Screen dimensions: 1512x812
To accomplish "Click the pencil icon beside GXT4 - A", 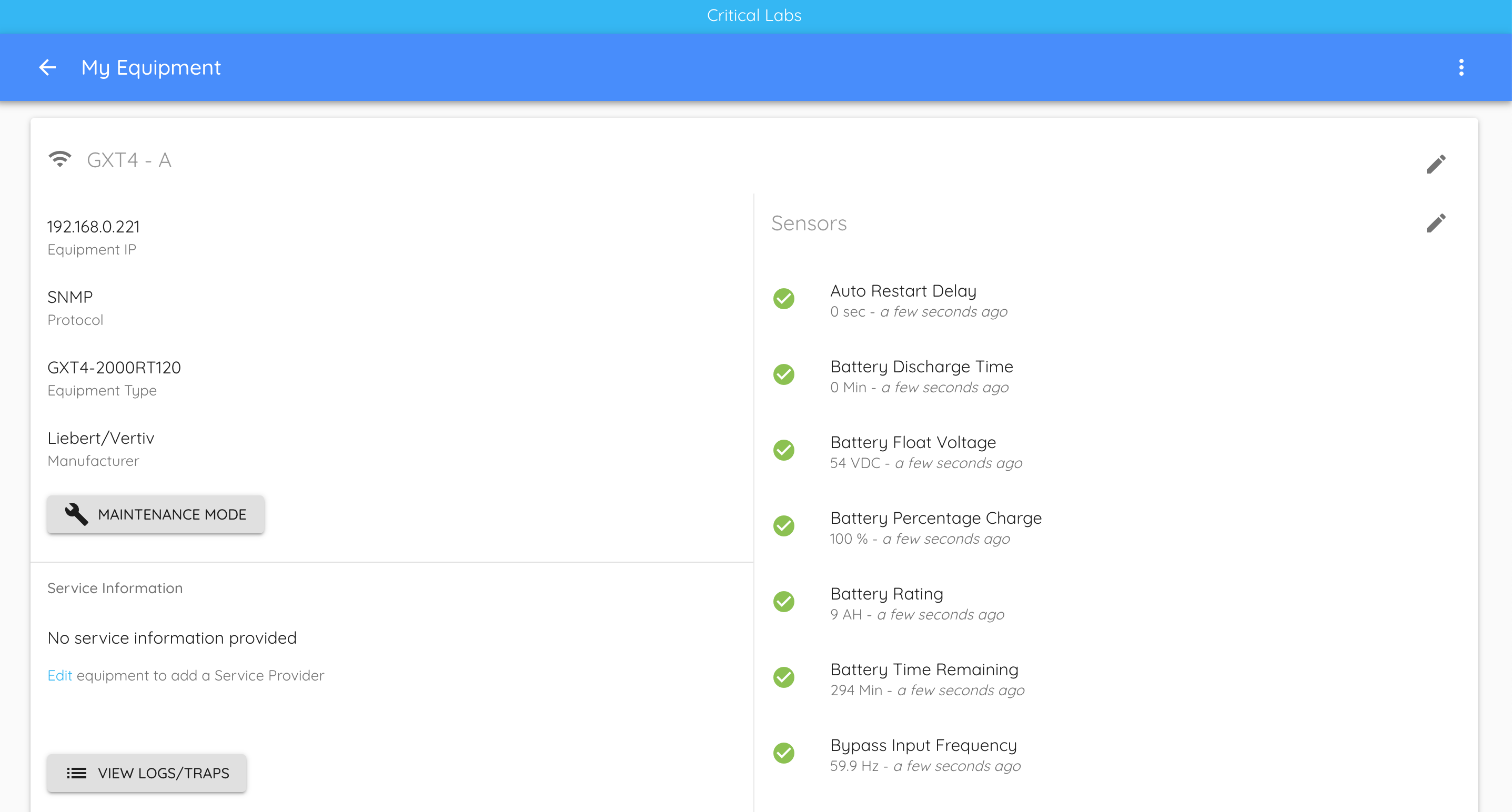I will [x=1436, y=164].
